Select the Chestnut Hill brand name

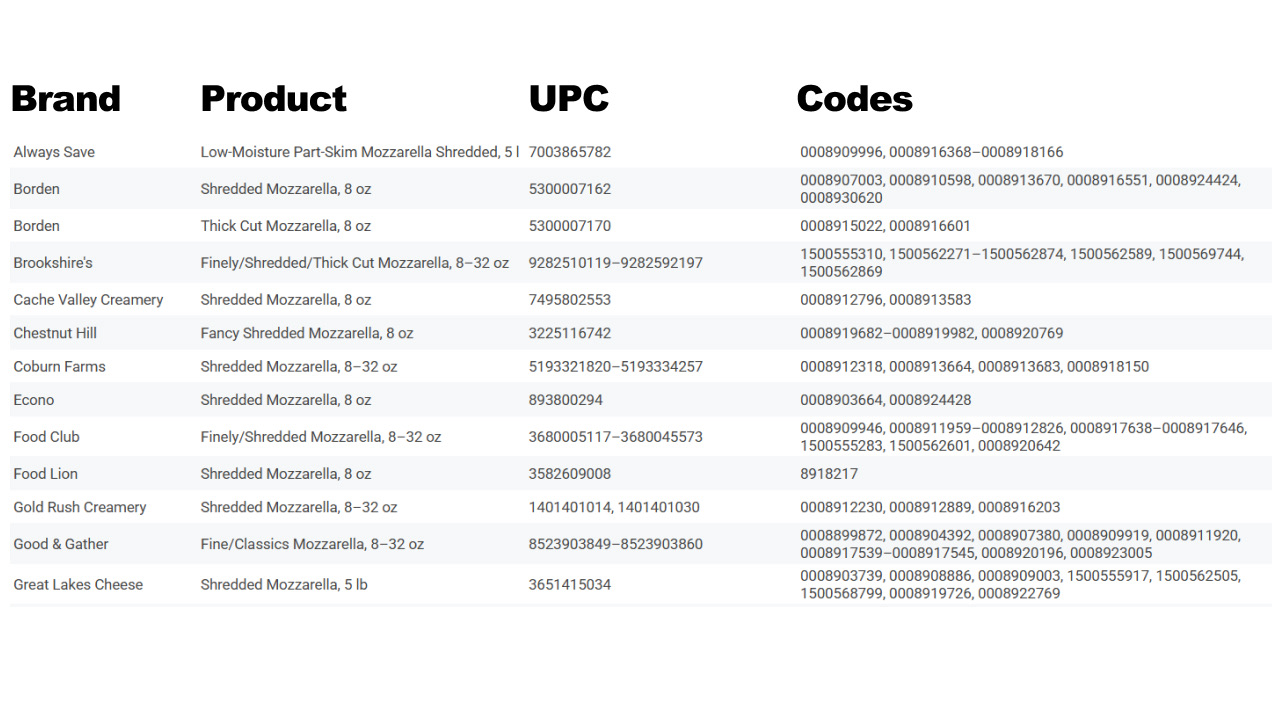coord(55,333)
